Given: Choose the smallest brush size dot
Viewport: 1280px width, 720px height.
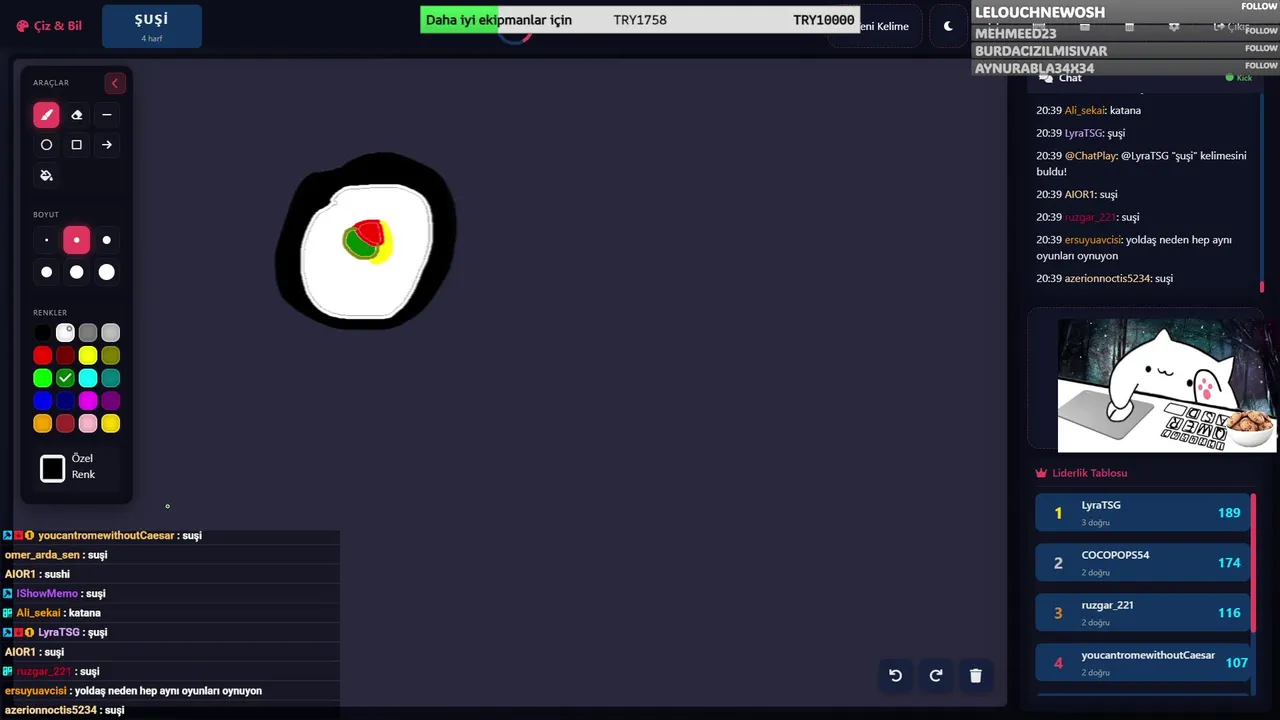Looking at the screenshot, I should pos(46,240).
